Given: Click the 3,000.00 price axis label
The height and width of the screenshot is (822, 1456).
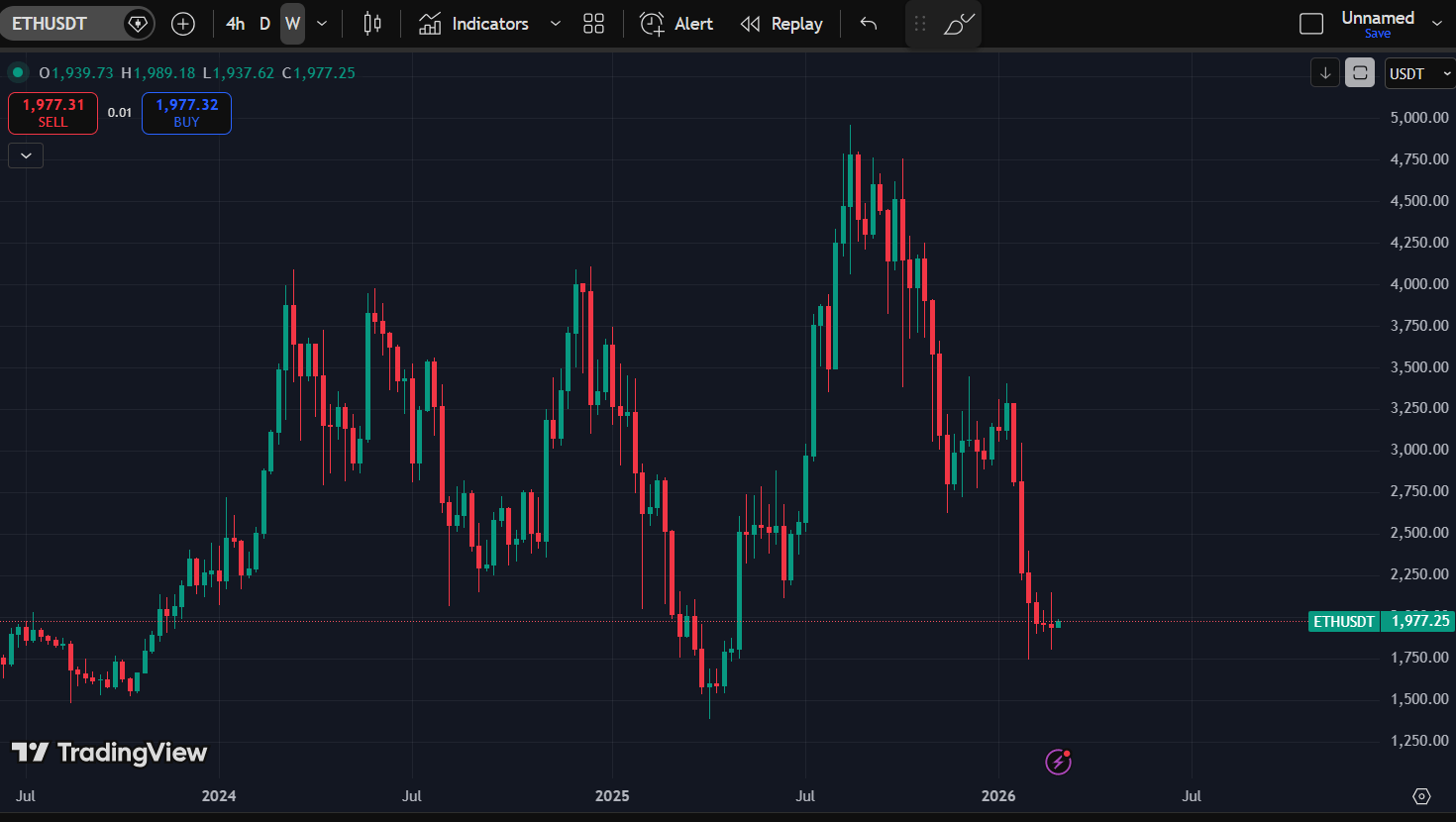Looking at the screenshot, I should [1419, 450].
